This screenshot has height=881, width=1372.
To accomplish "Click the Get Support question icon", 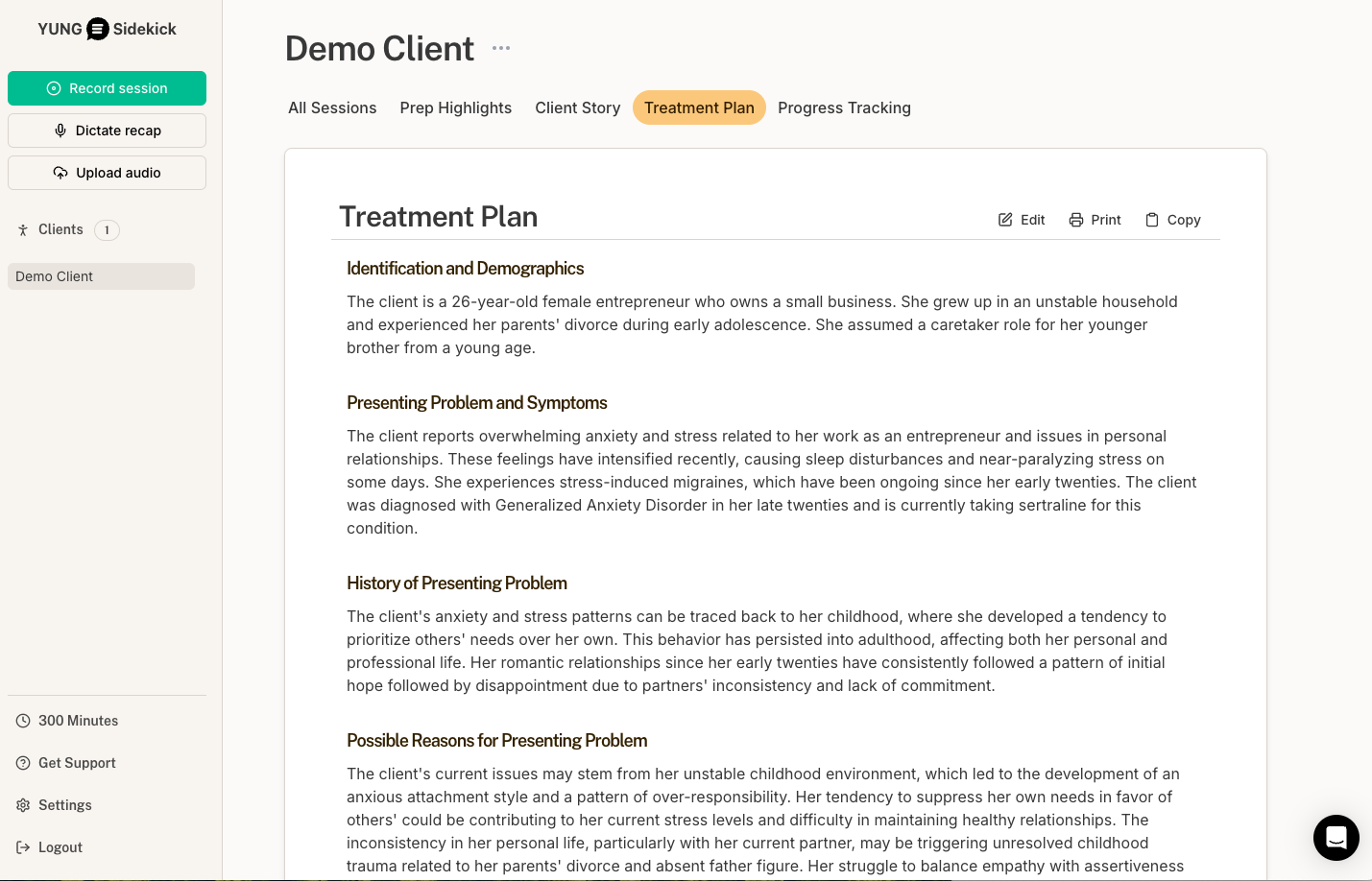I will (23, 763).
